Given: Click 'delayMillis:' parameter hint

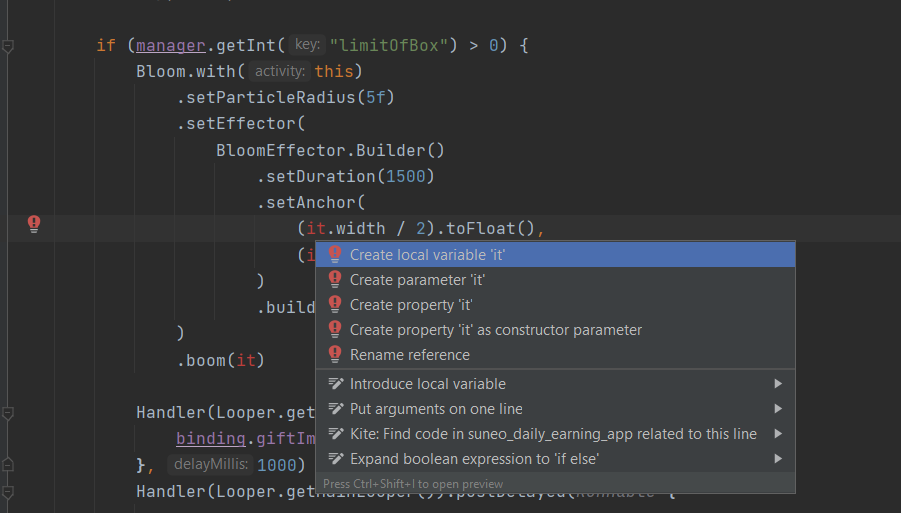Looking at the screenshot, I should [211, 464].
